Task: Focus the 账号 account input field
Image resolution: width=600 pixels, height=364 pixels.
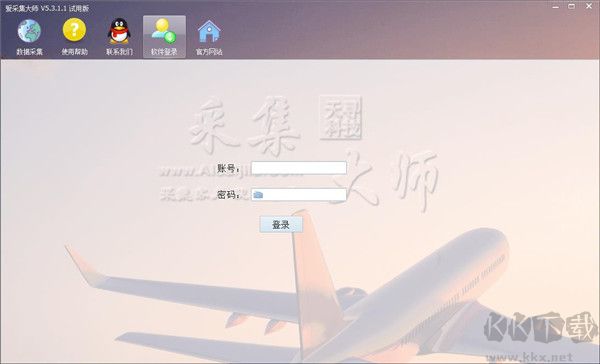Action: (299, 168)
